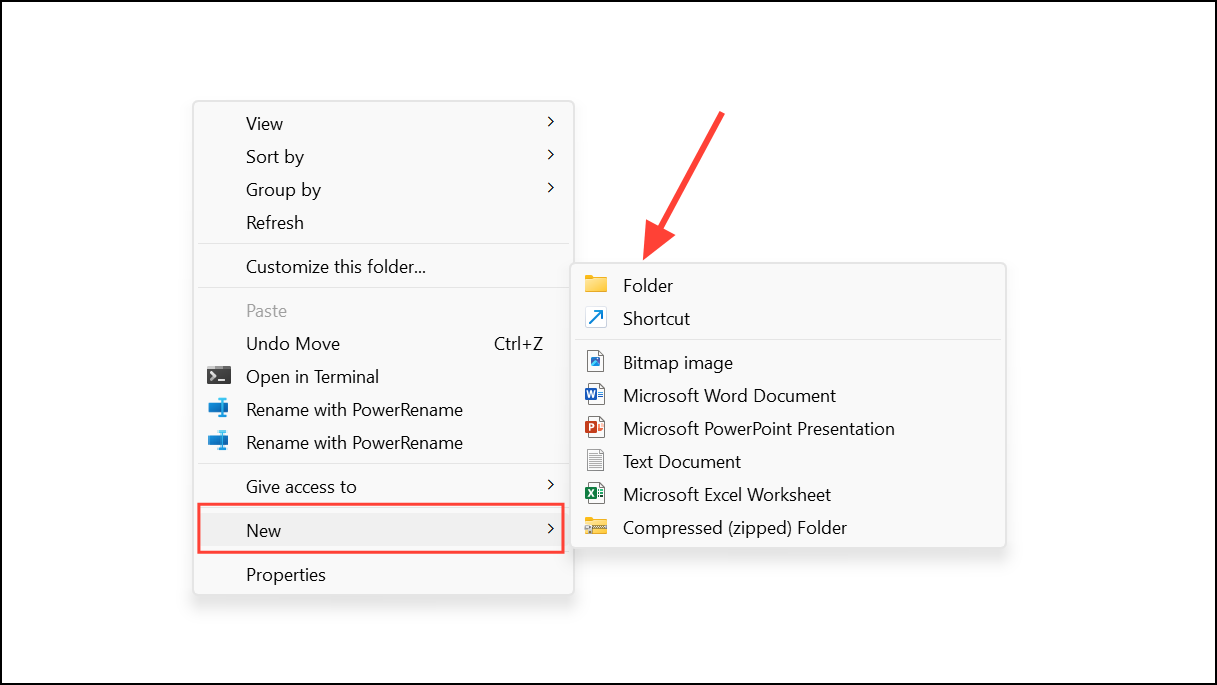The image size is (1217, 685).
Task: Choose Customize this folder option
Action: tap(335, 266)
